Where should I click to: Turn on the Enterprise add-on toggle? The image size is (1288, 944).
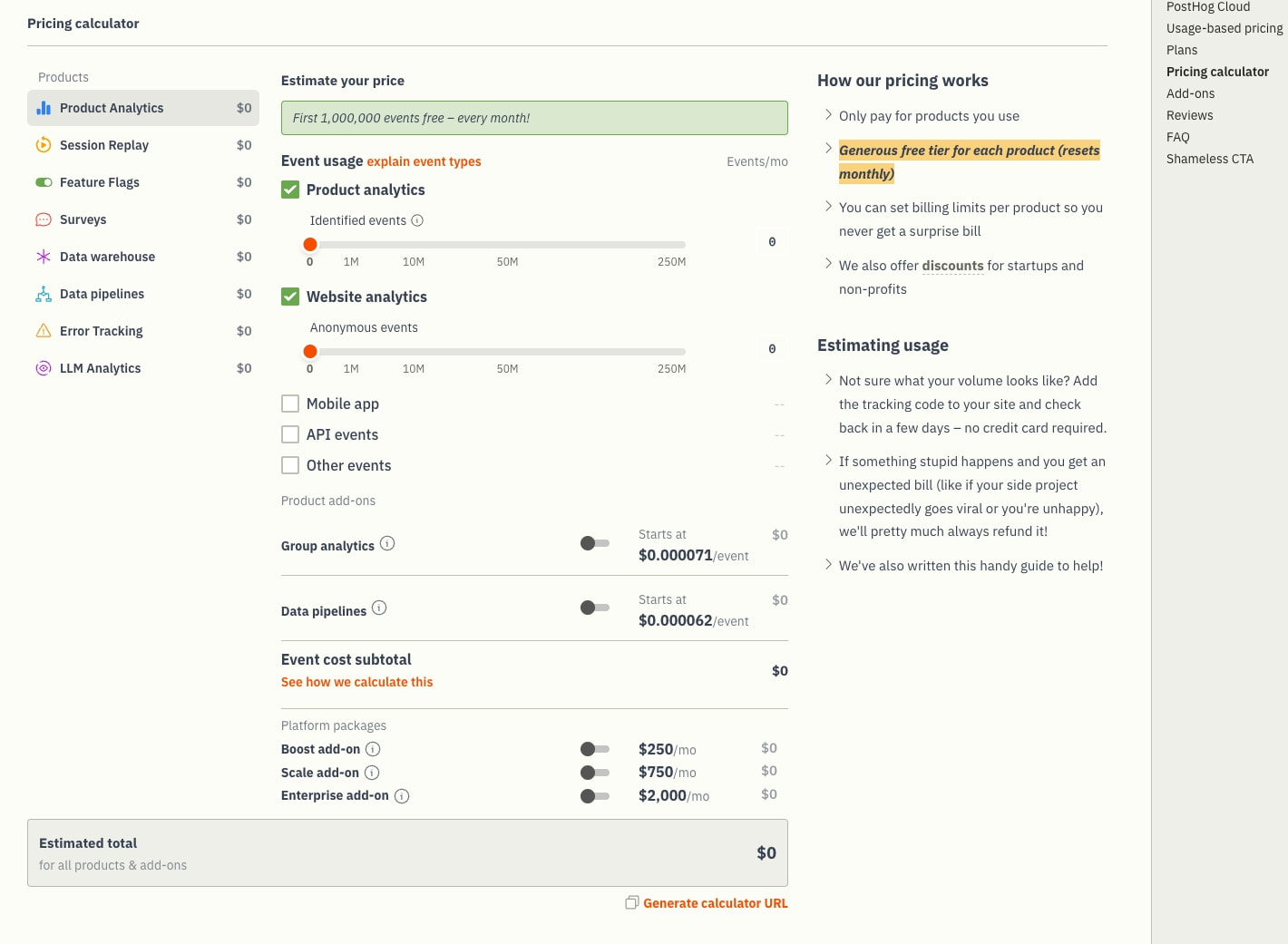pyautogui.click(x=595, y=796)
